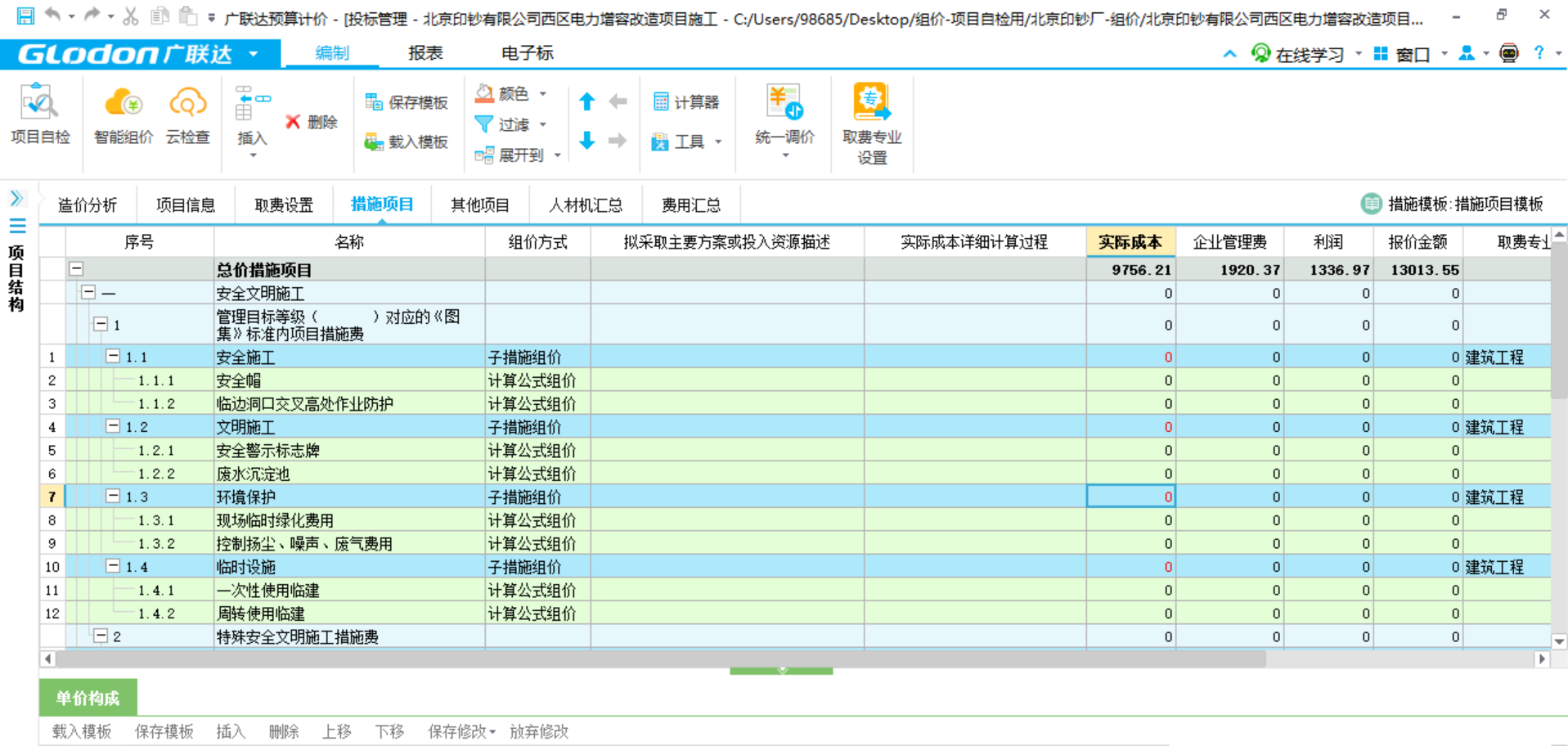Click 保存修改 in bottom toolbar

pyautogui.click(x=461, y=731)
